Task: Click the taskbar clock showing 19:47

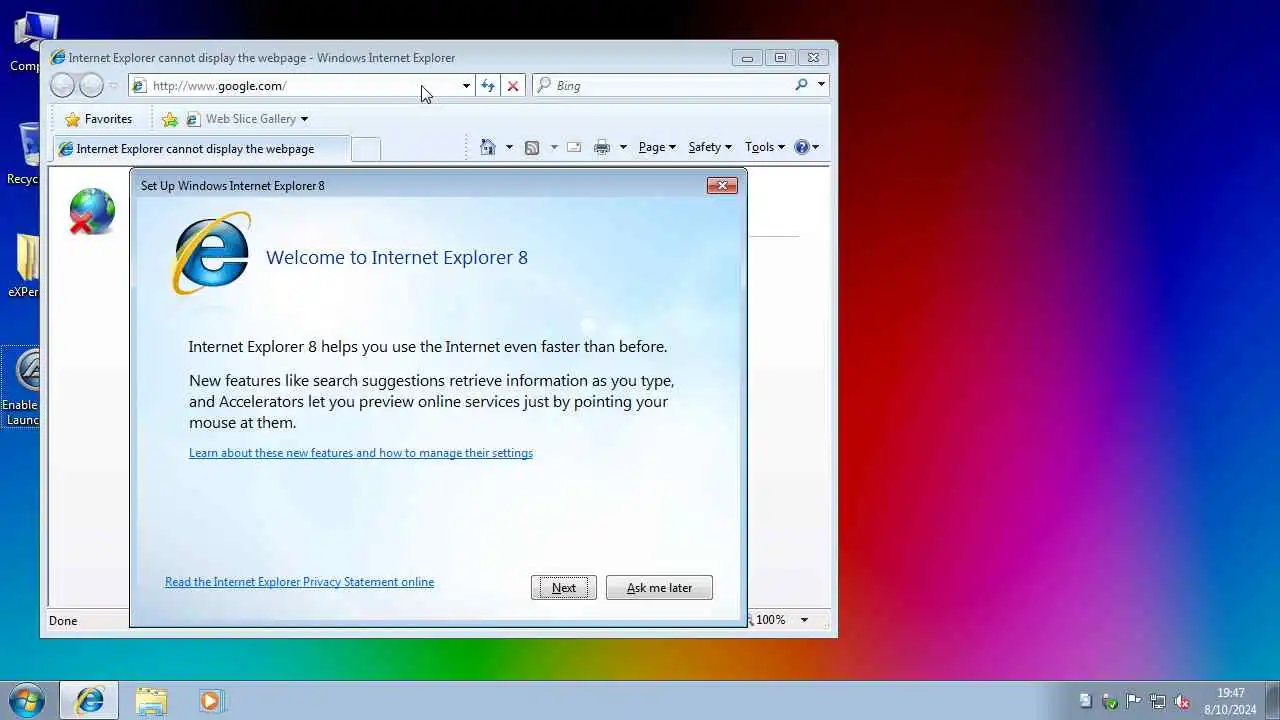Action: coord(1230,701)
